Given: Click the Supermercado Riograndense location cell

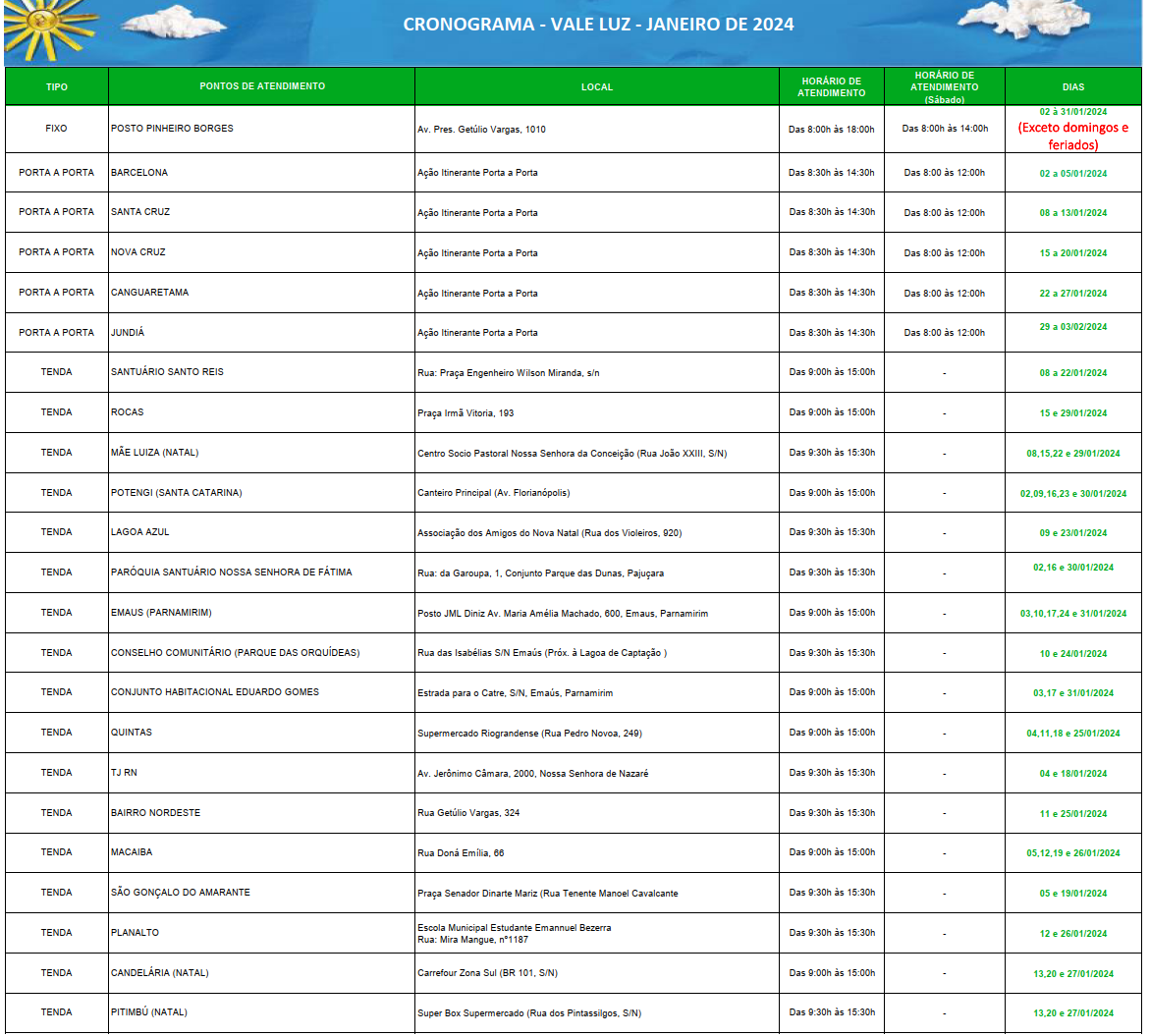Looking at the screenshot, I should point(529,734).
